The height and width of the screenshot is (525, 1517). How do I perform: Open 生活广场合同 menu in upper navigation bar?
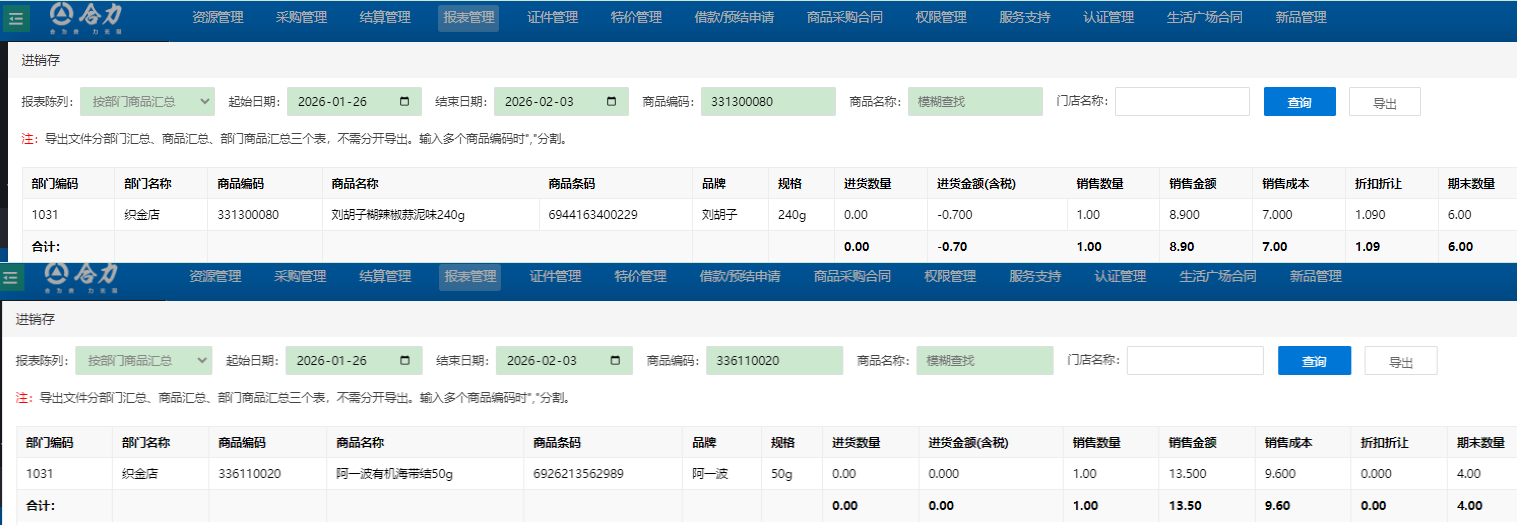click(x=1204, y=18)
